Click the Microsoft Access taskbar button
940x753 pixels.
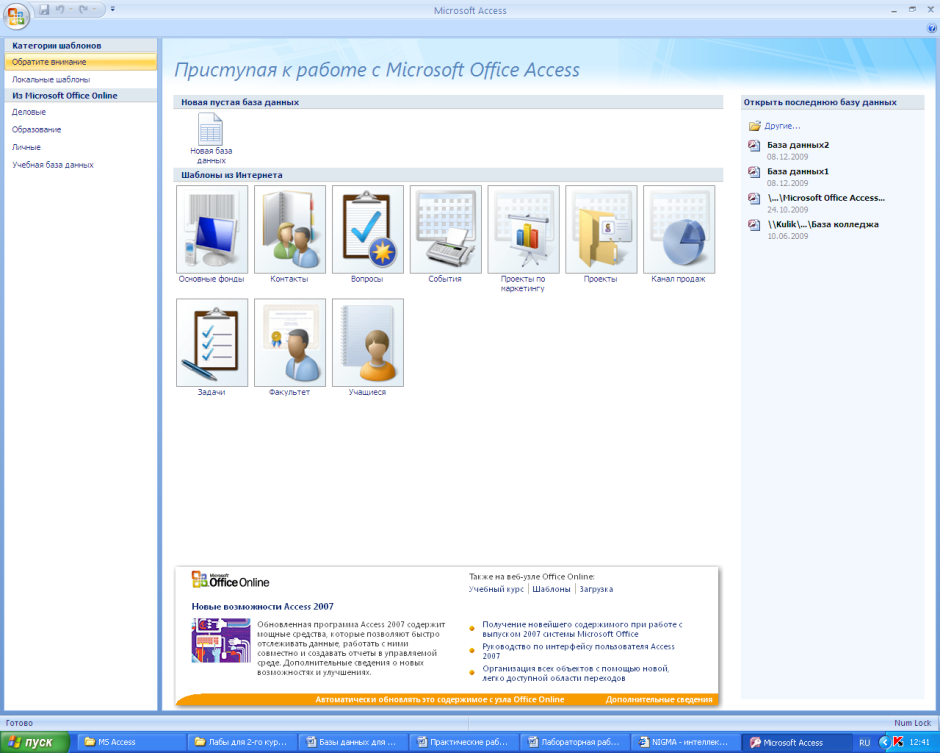click(797, 742)
